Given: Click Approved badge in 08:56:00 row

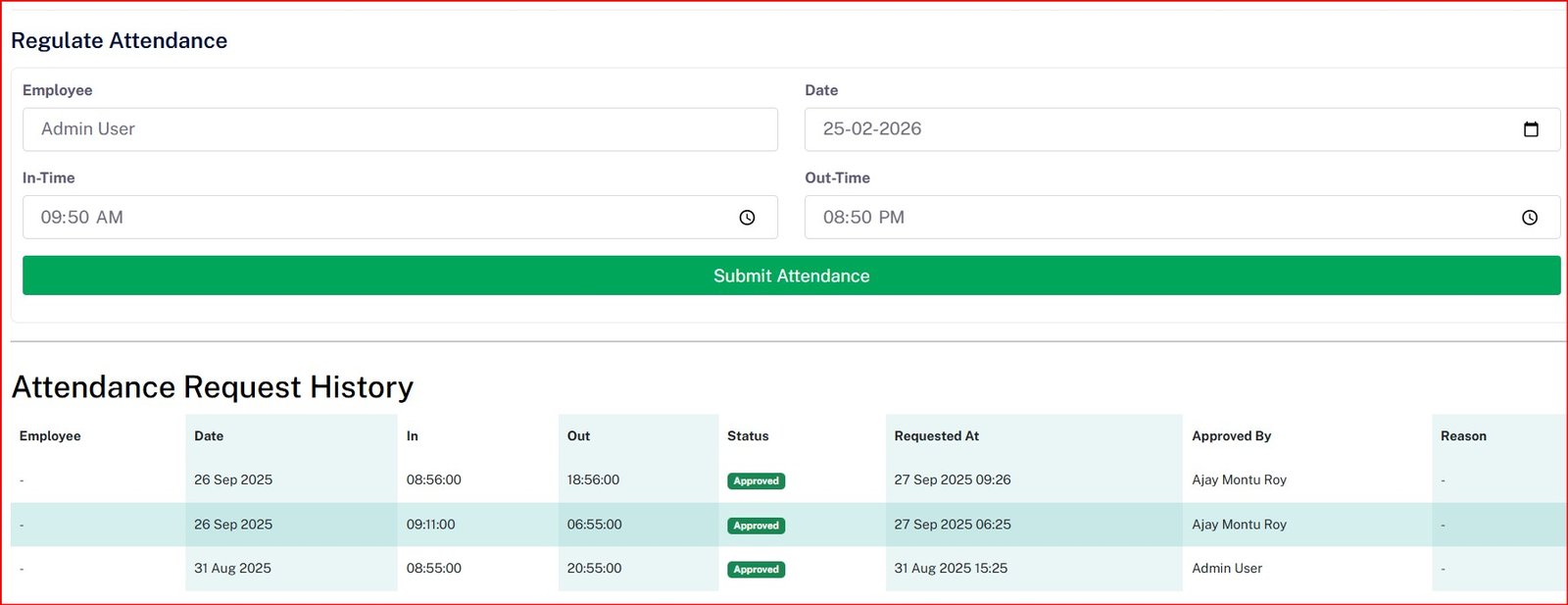Looking at the screenshot, I should pyautogui.click(x=756, y=481).
